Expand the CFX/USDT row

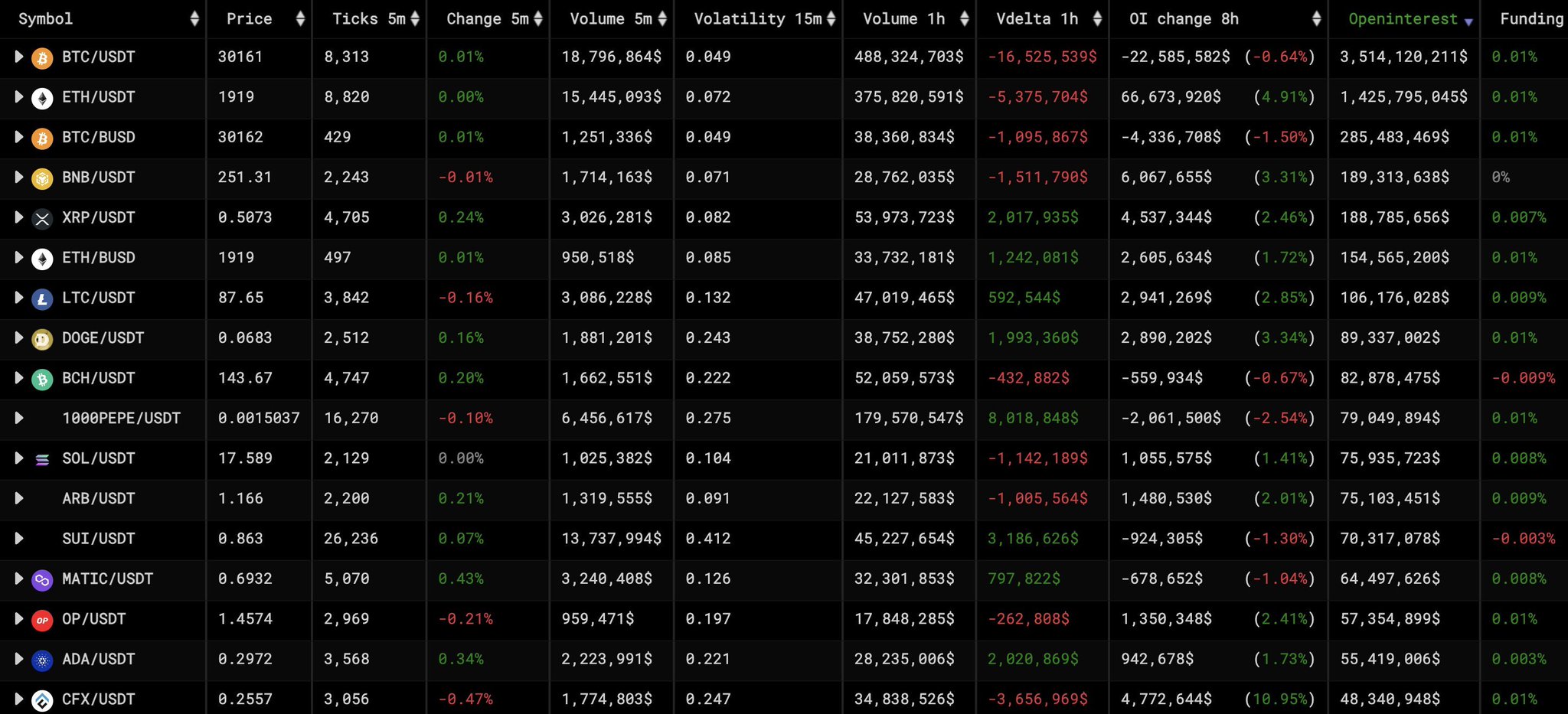coord(19,699)
